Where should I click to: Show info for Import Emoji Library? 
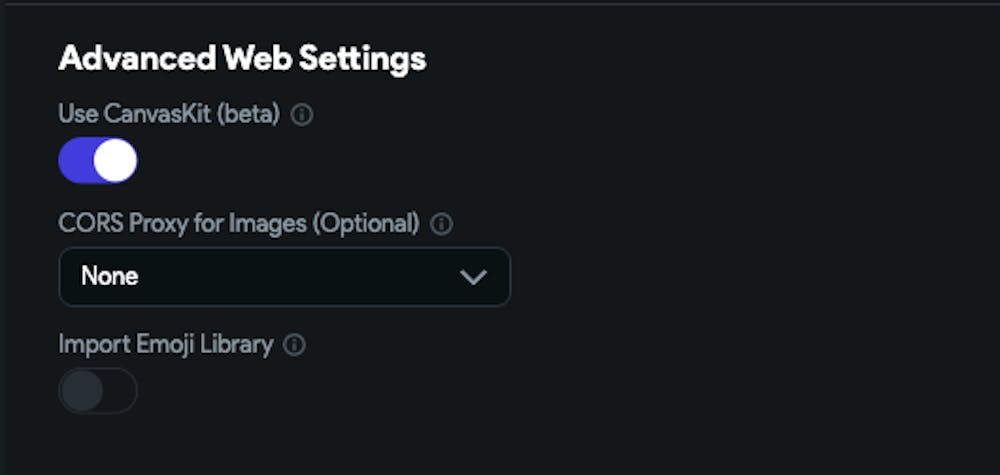[294, 345]
